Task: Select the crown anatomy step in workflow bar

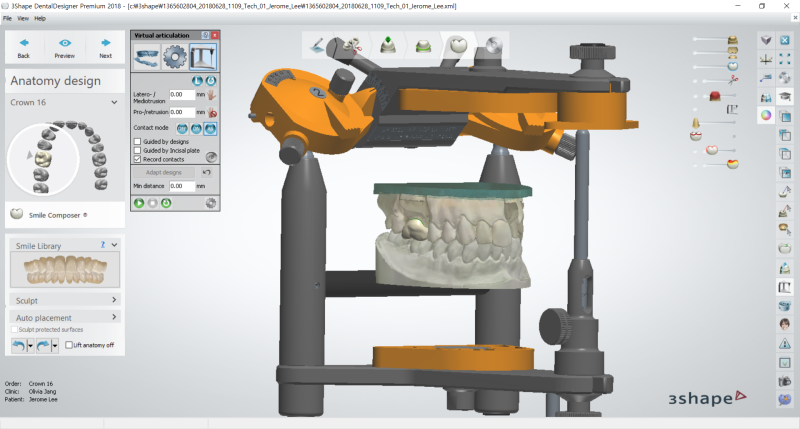Action: tap(458, 45)
